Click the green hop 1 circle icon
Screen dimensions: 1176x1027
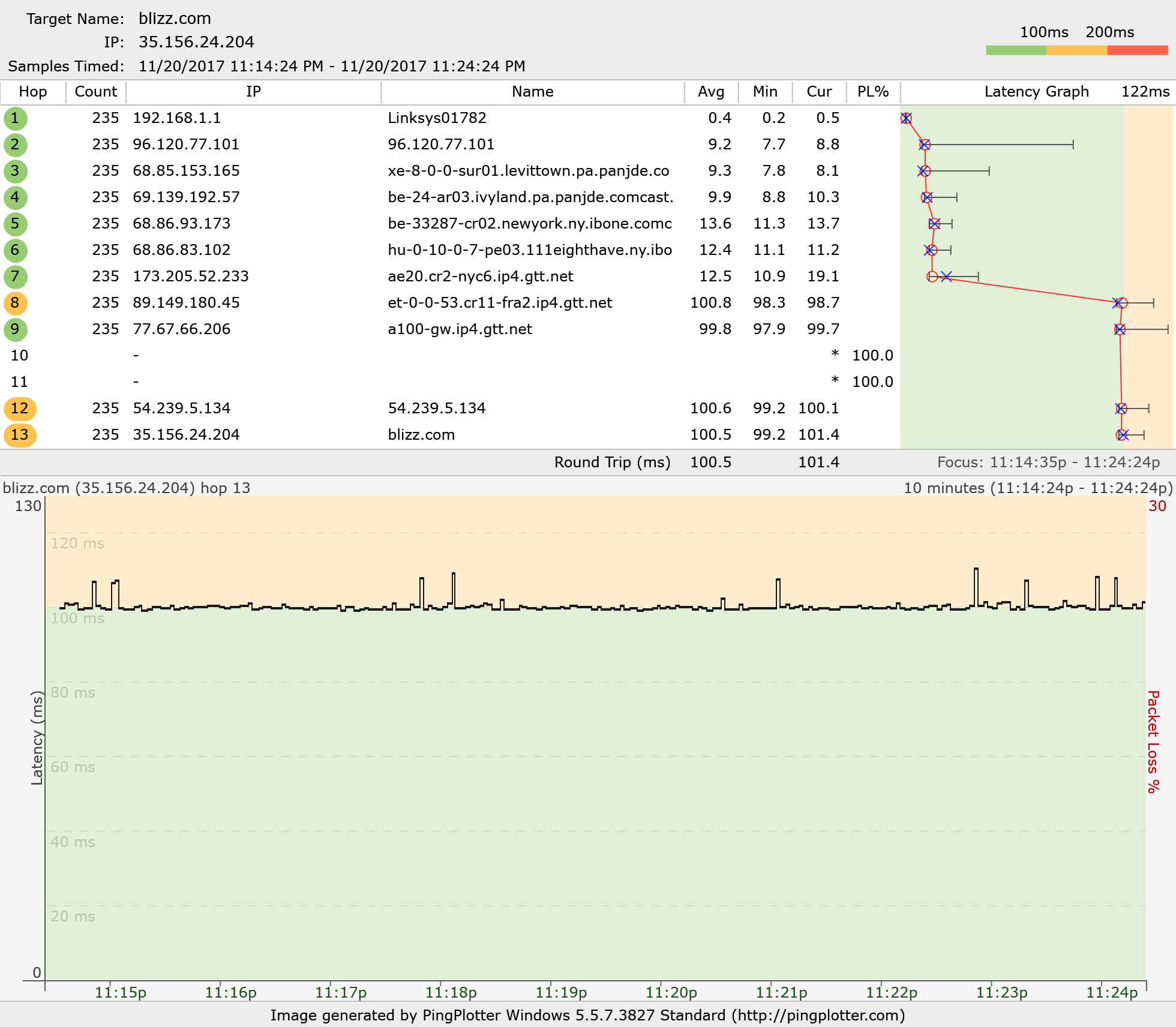15,118
